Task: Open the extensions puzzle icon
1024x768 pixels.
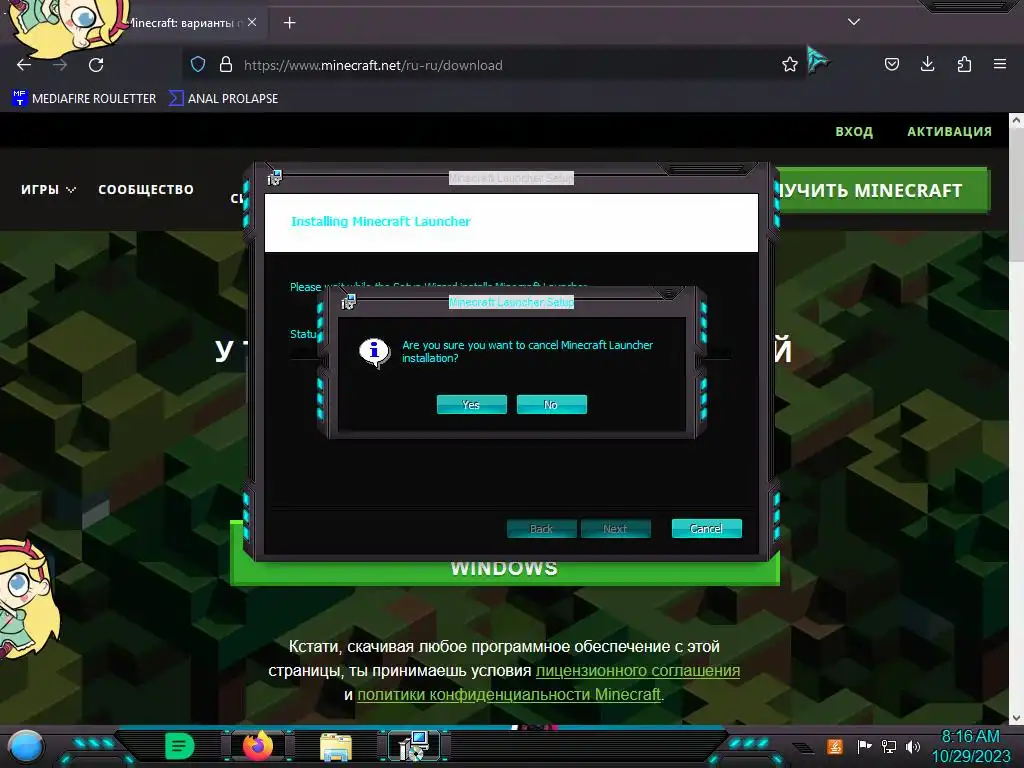Action: coord(964,65)
